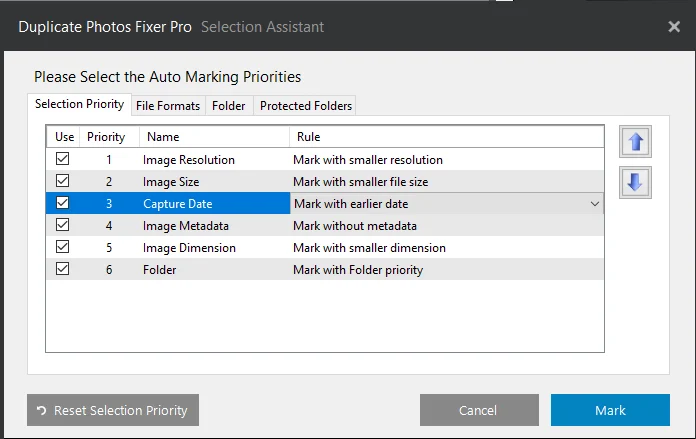This screenshot has height=439, width=696.
Task: Uncheck Use box for Image Dimension
Action: tap(63, 247)
